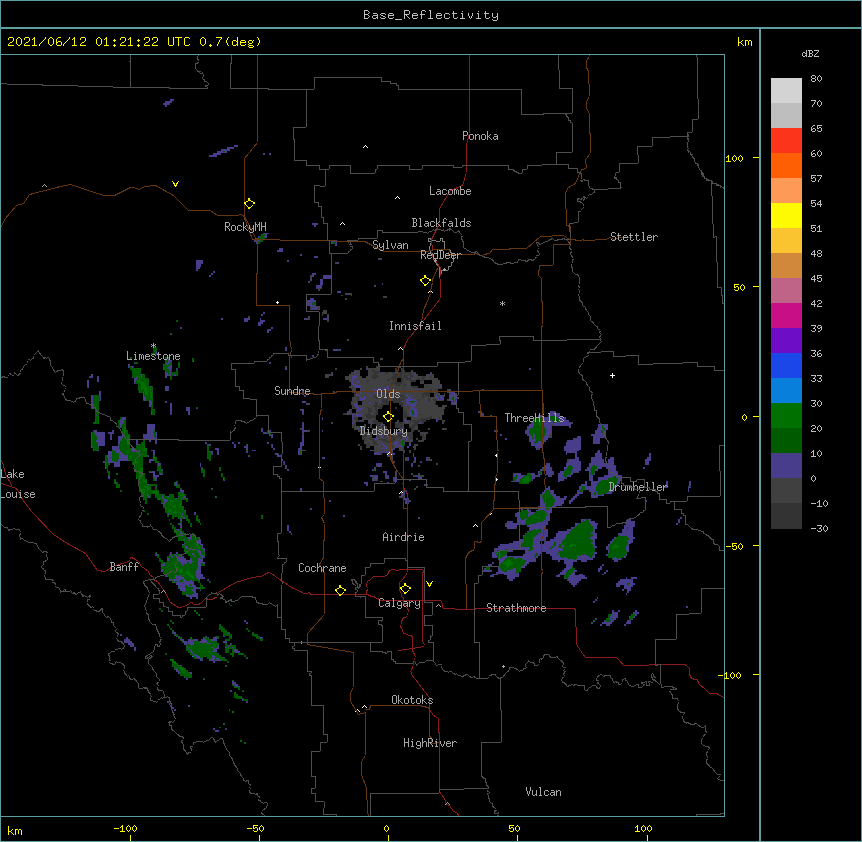Click the Strathmore label
The width and height of the screenshot is (862, 842).
click(x=516, y=608)
